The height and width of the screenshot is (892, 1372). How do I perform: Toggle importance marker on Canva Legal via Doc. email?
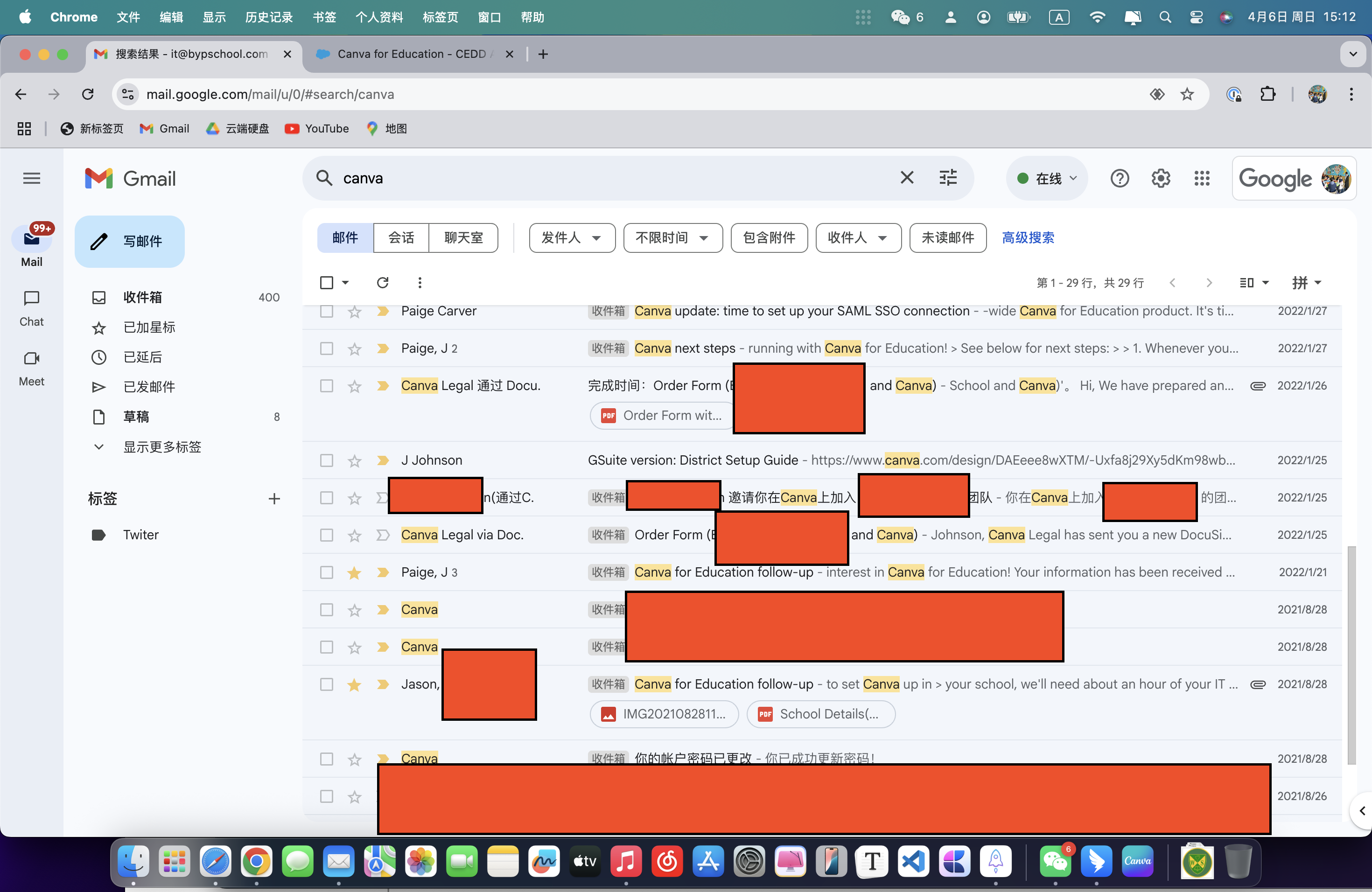pyautogui.click(x=383, y=535)
